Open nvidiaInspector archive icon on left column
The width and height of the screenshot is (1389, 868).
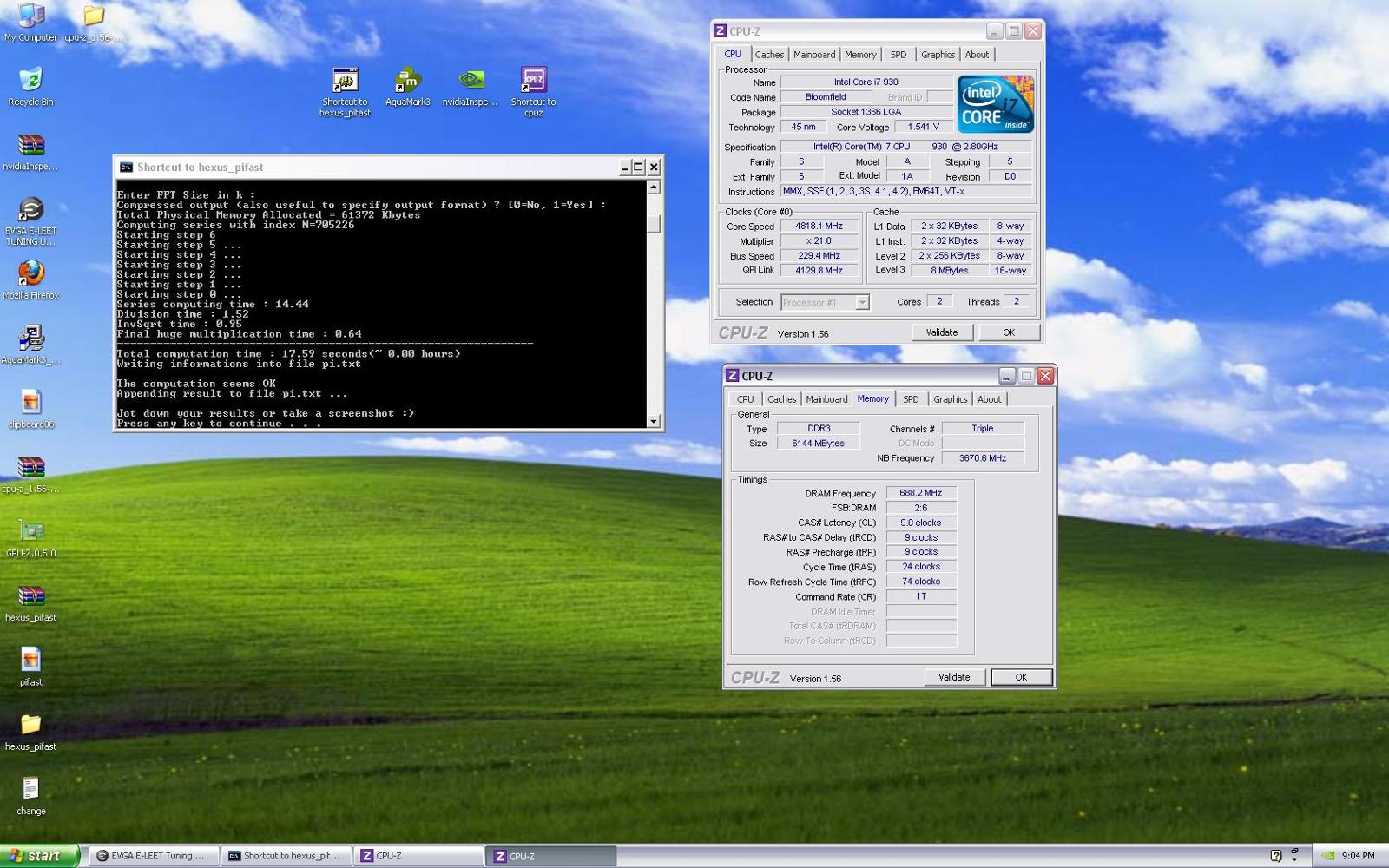[30, 151]
